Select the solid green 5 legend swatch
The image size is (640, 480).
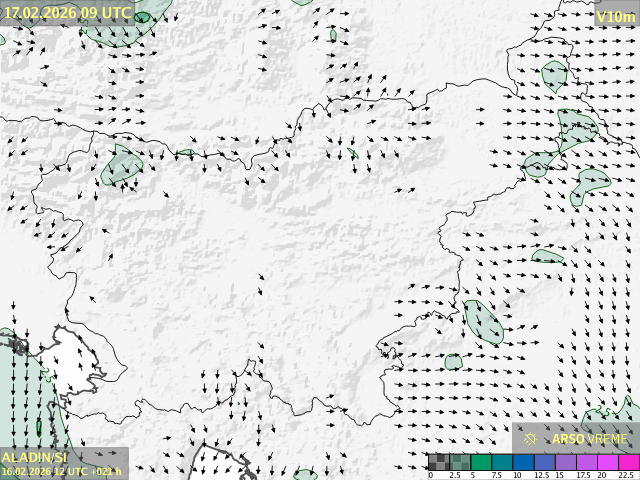coord(480,462)
